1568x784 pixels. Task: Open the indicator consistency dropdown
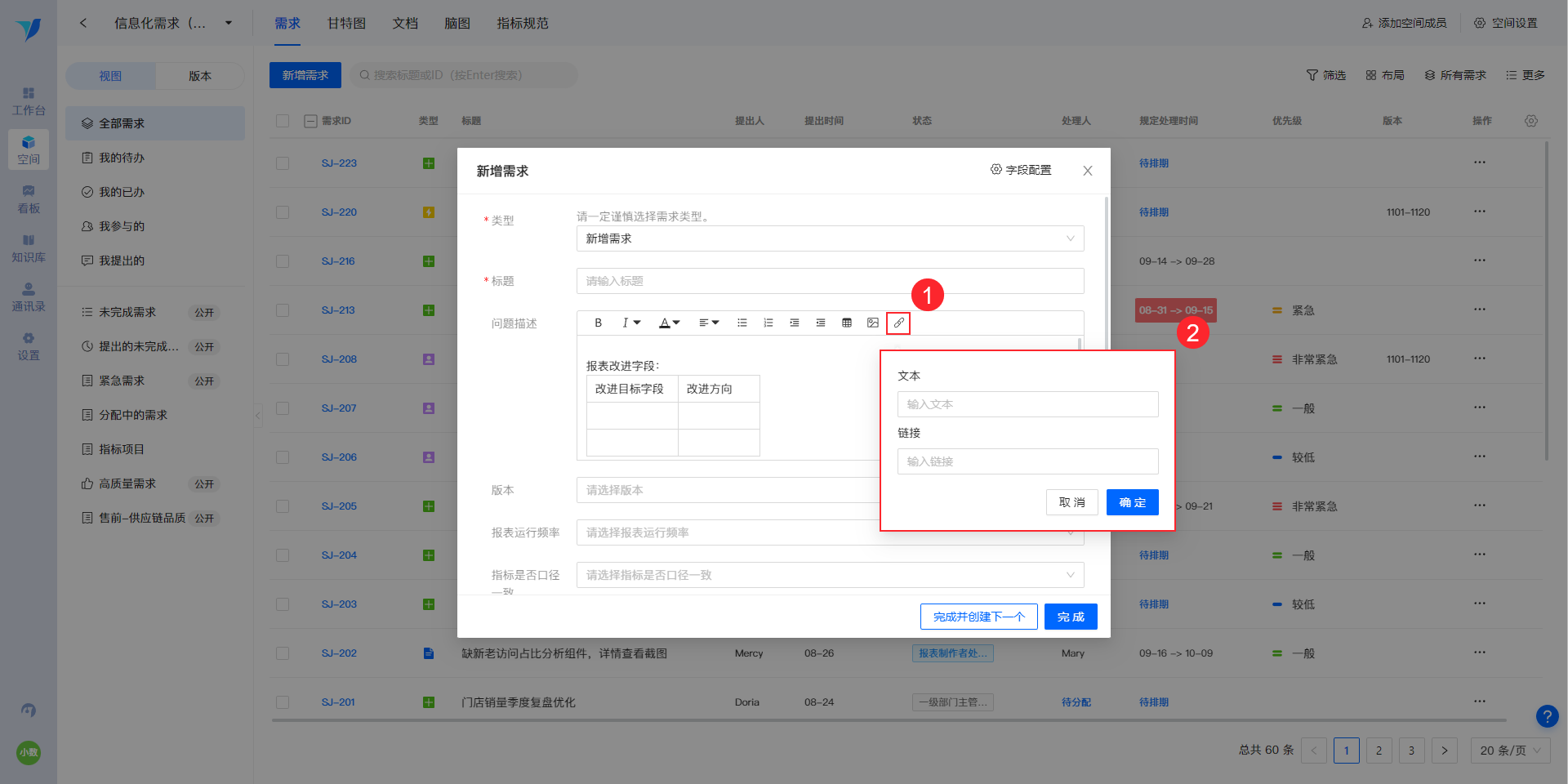[x=831, y=575]
